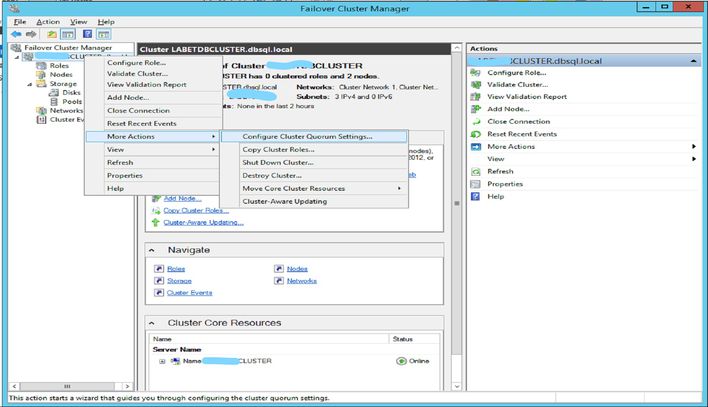Choose Shut Down Cluster from submenu
Screen dimensions: 708x407
pyautogui.click(x=314, y=162)
